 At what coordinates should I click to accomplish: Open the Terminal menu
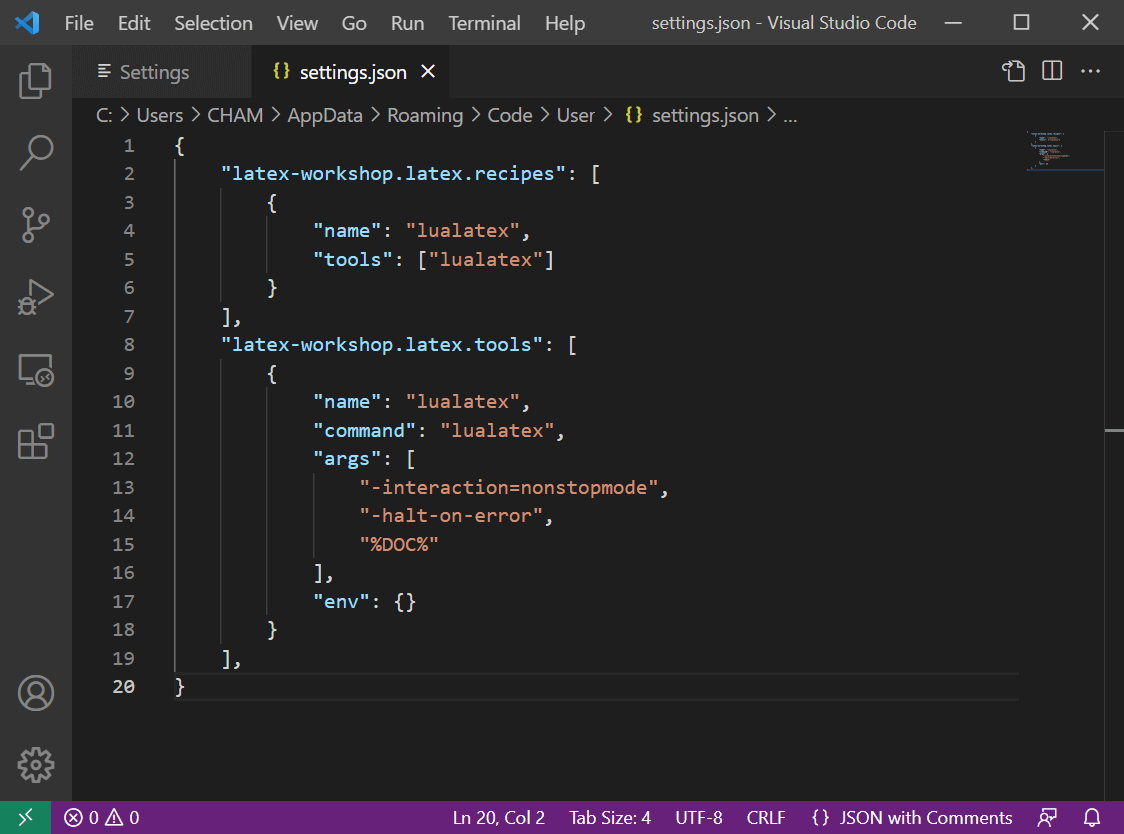point(484,23)
